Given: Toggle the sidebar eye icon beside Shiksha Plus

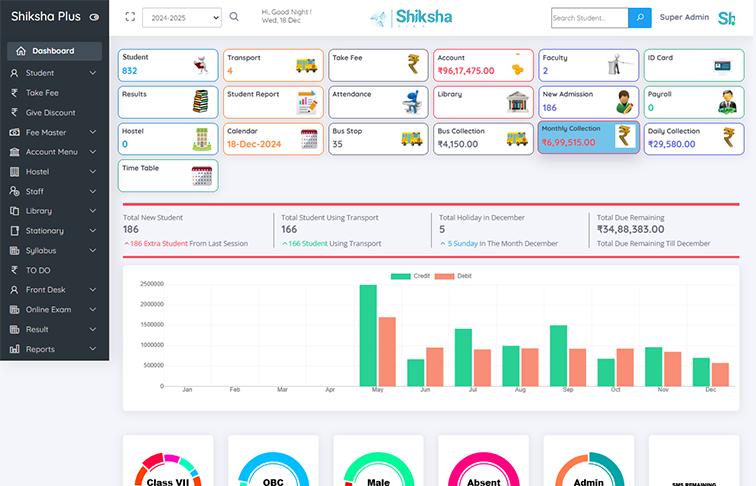Looking at the screenshot, I should point(94,17).
